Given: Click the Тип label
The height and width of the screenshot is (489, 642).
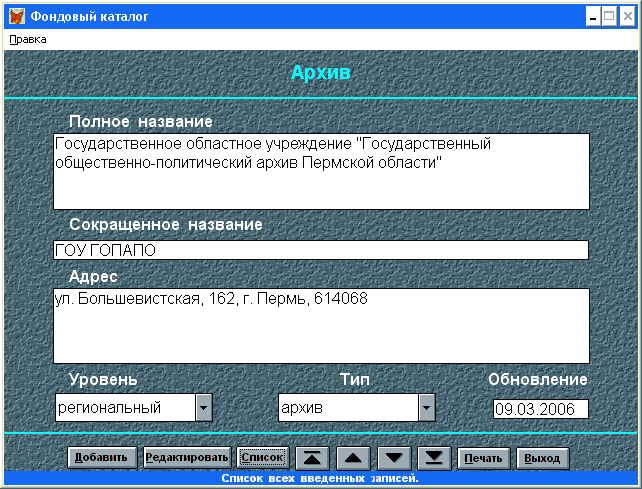Looking at the screenshot, I should click(x=355, y=379).
